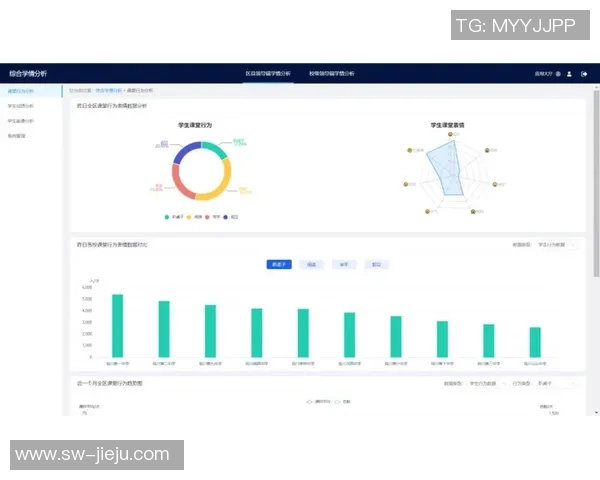This screenshot has height=480, width=600.
Task: Click the far-right radar chart emoji icon
Action: click(x=497, y=184)
